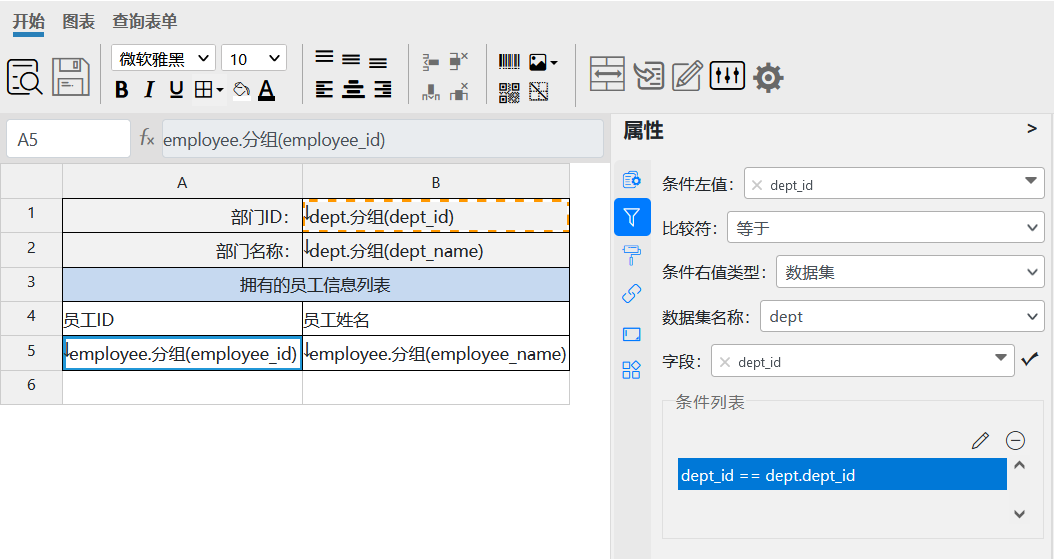Open the dataset import icon
This screenshot has width=1054, height=559.
click(x=649, y=75)
